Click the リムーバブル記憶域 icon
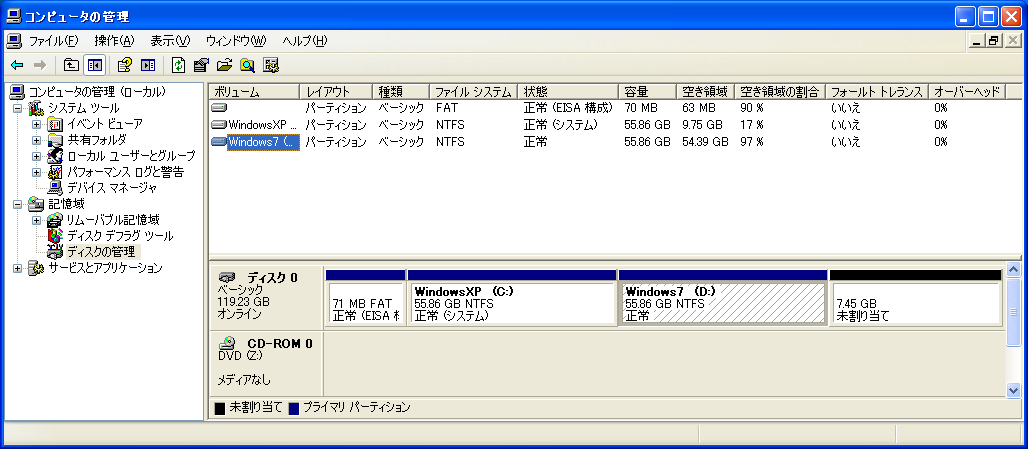 (x=56, y=220)
